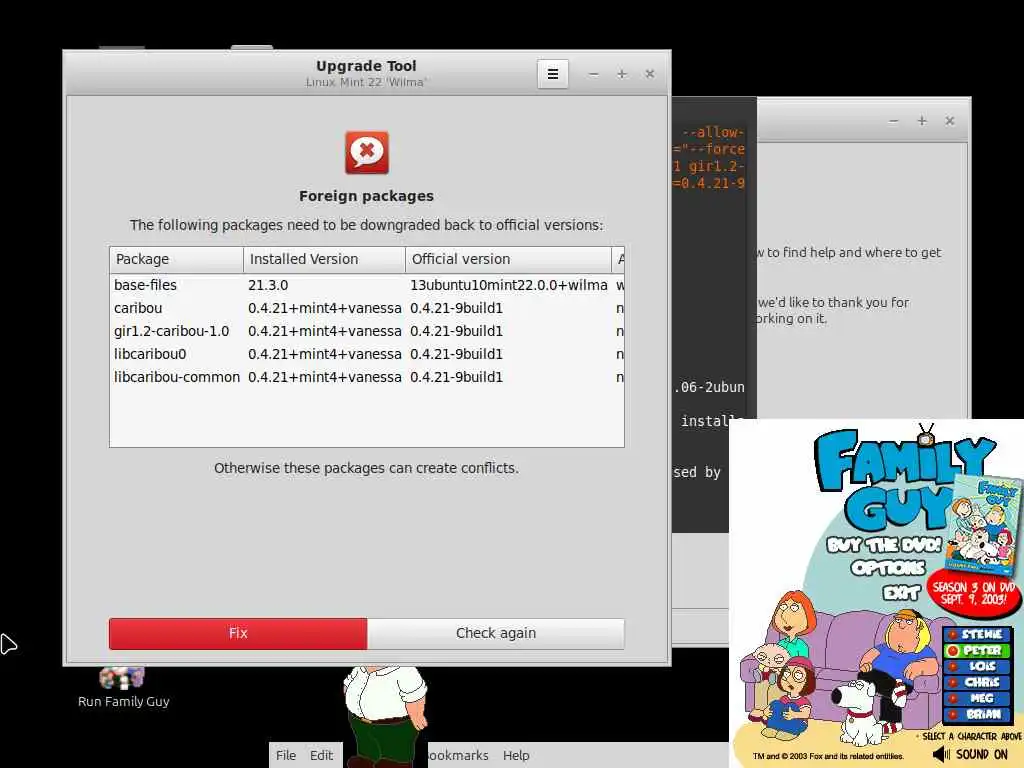Close the Upgrade Tool window
1024x768 pixels.
[650, 74]
